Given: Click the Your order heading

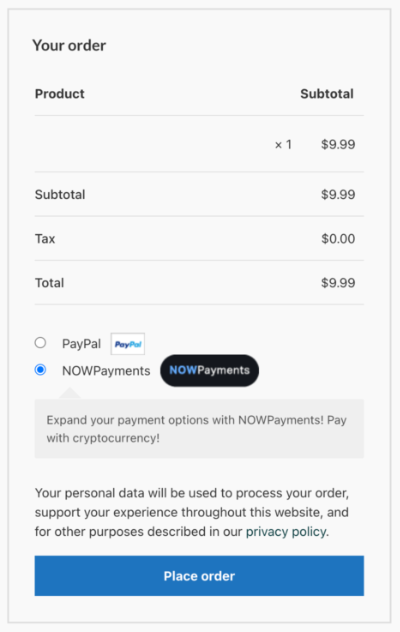Looking at the screenshot, I should tap(69, 46).
